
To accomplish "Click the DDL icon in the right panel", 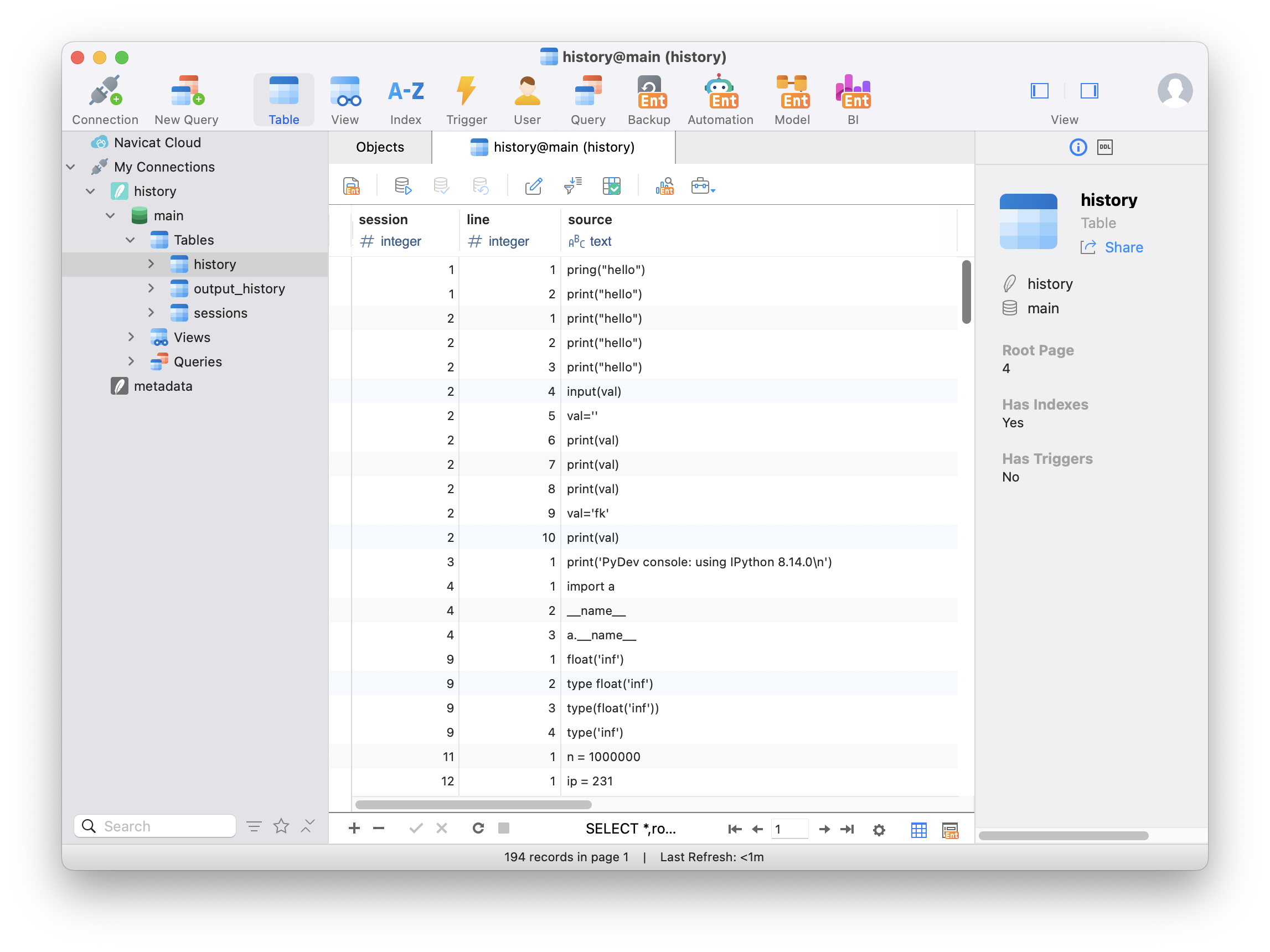I will point(1104,147).
